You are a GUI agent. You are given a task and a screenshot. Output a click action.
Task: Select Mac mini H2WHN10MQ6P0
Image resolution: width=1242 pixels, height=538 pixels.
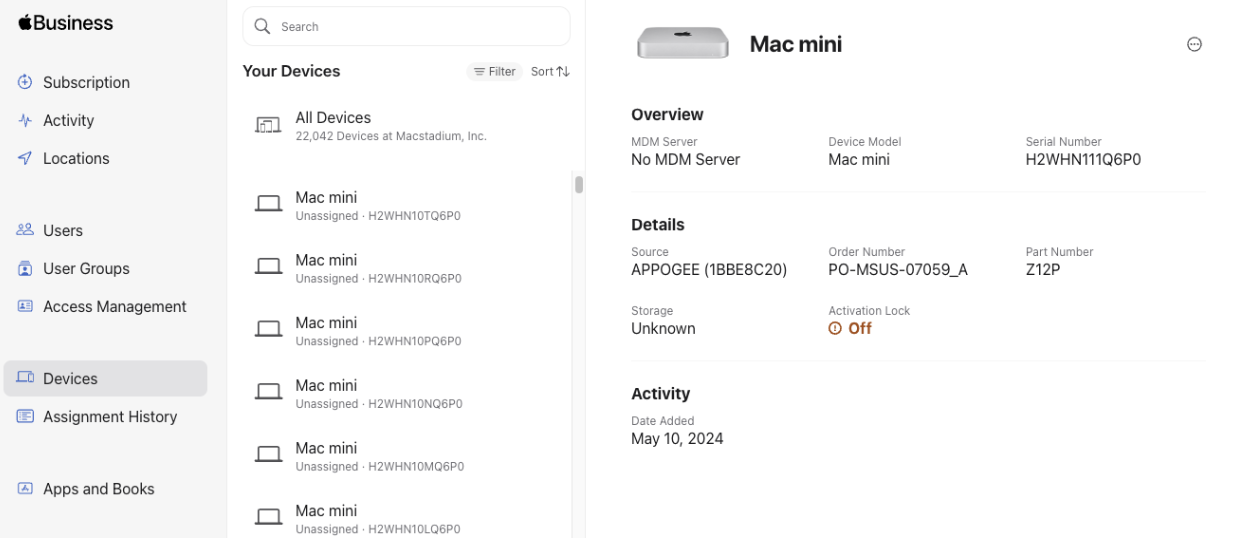tap(406, 455)
